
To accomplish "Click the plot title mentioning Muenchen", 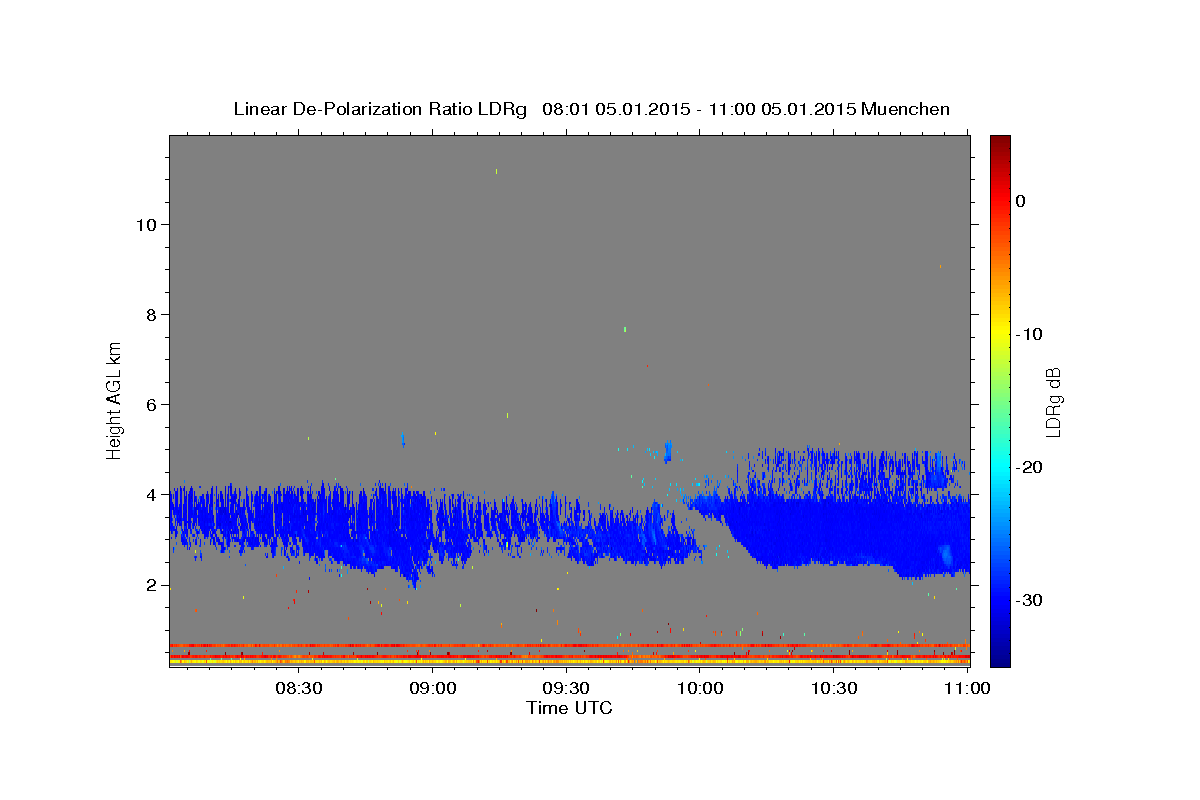I will (x=591, y=109).
